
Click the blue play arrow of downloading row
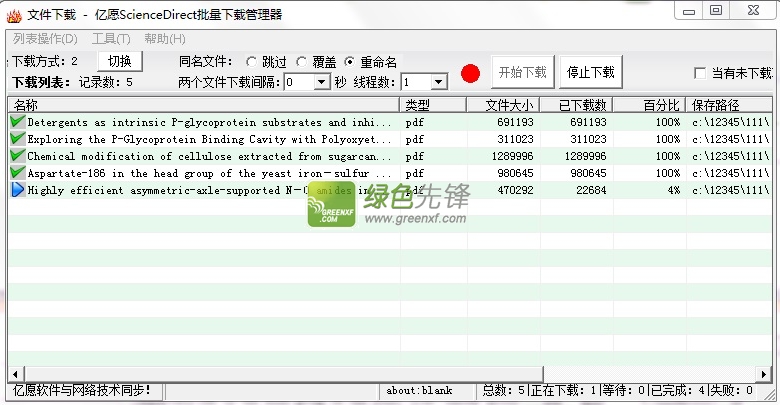point(17,190)
